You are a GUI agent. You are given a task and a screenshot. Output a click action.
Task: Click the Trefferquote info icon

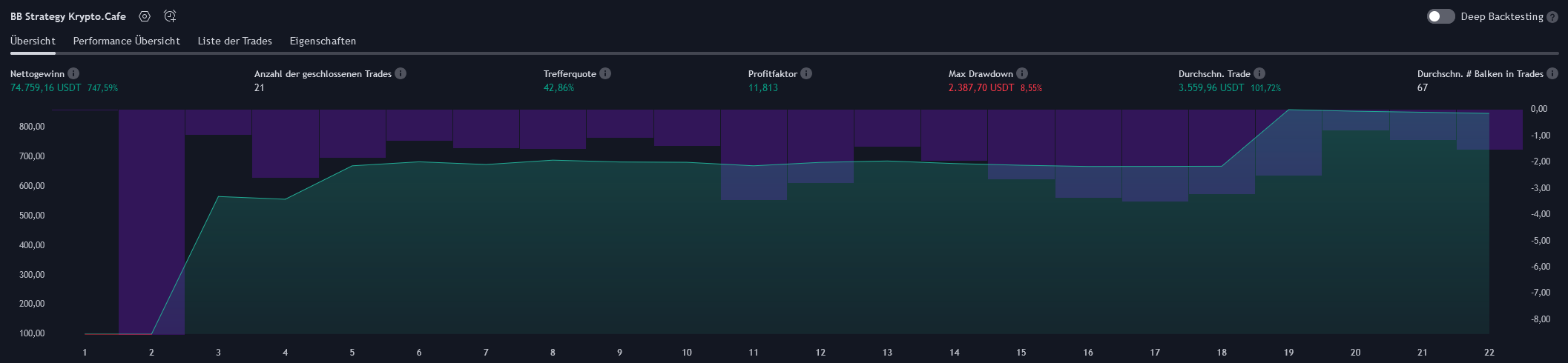click(x=605, y=73)
